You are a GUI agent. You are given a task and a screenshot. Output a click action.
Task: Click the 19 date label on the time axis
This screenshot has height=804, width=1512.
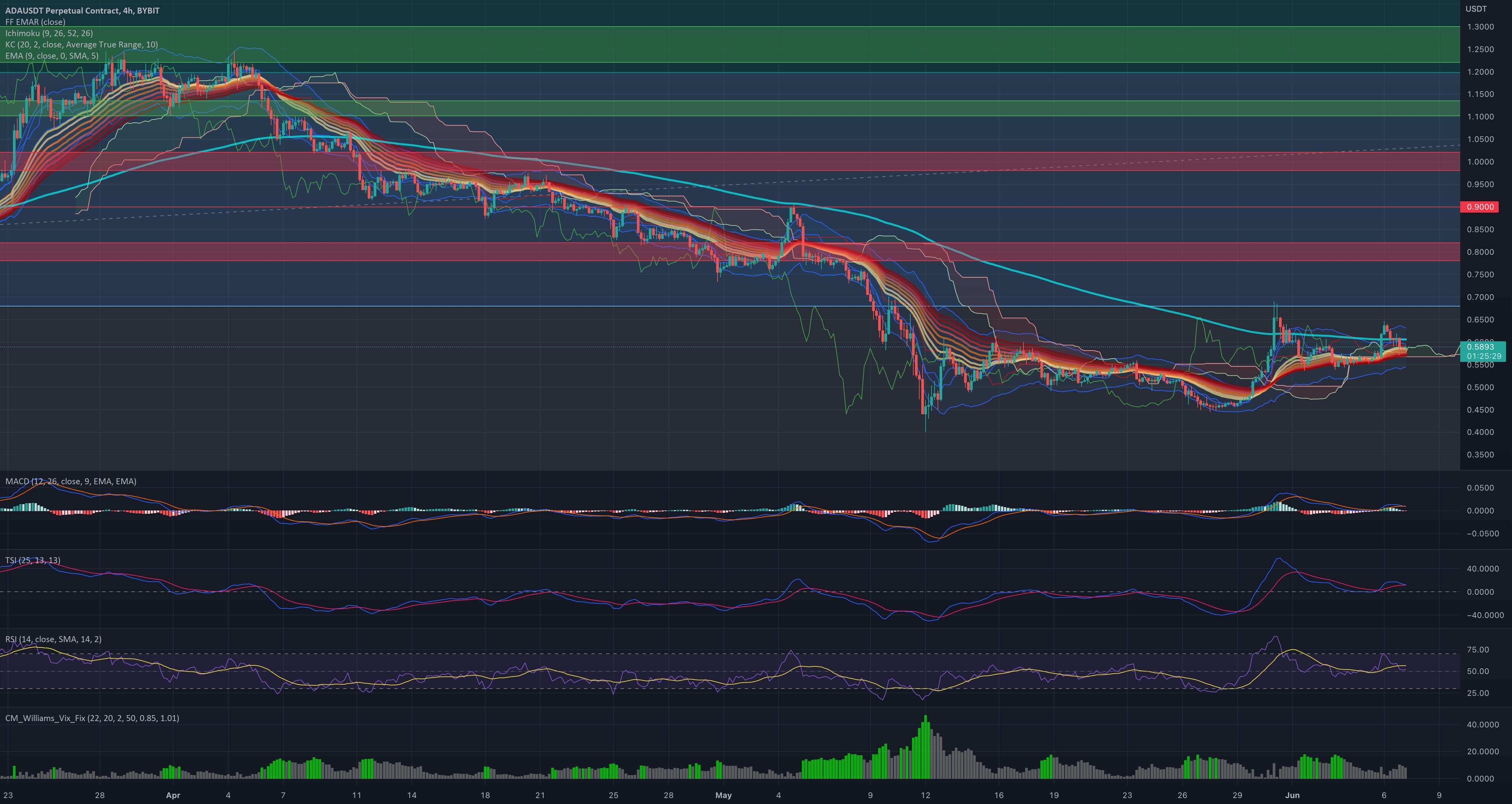1054,796
